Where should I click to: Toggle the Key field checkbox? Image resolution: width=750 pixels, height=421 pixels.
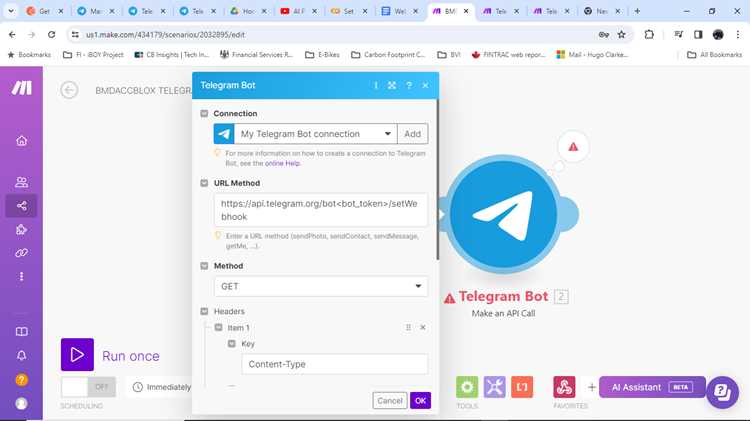click(232, 343)
